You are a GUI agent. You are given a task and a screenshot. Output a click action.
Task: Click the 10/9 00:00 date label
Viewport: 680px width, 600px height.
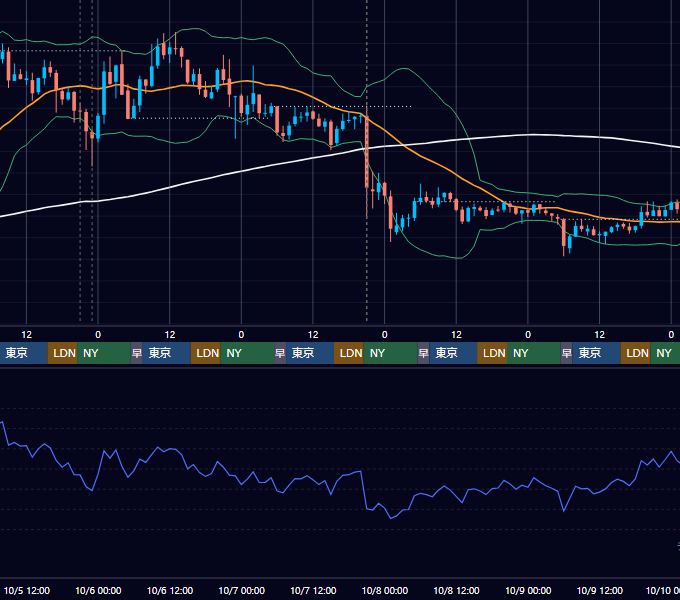528,590
